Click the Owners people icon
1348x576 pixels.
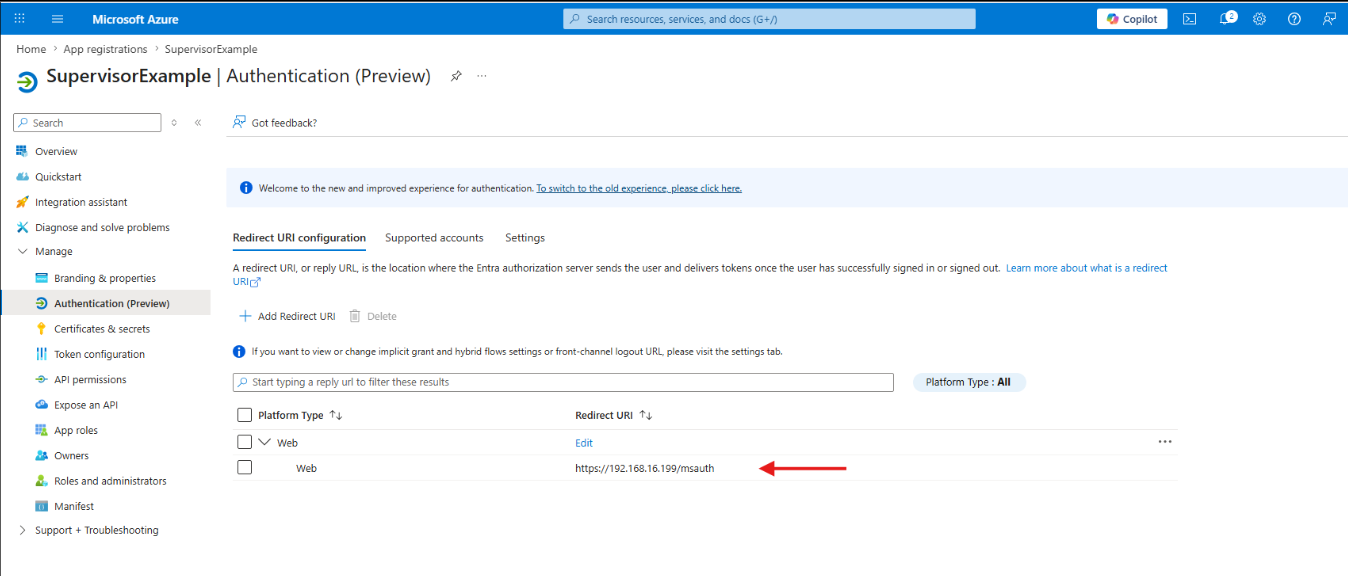(41, 455)
